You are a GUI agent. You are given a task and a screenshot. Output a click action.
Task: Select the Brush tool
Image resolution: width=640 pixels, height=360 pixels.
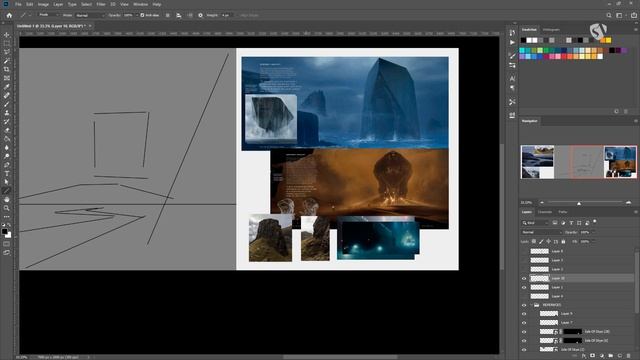7,104
